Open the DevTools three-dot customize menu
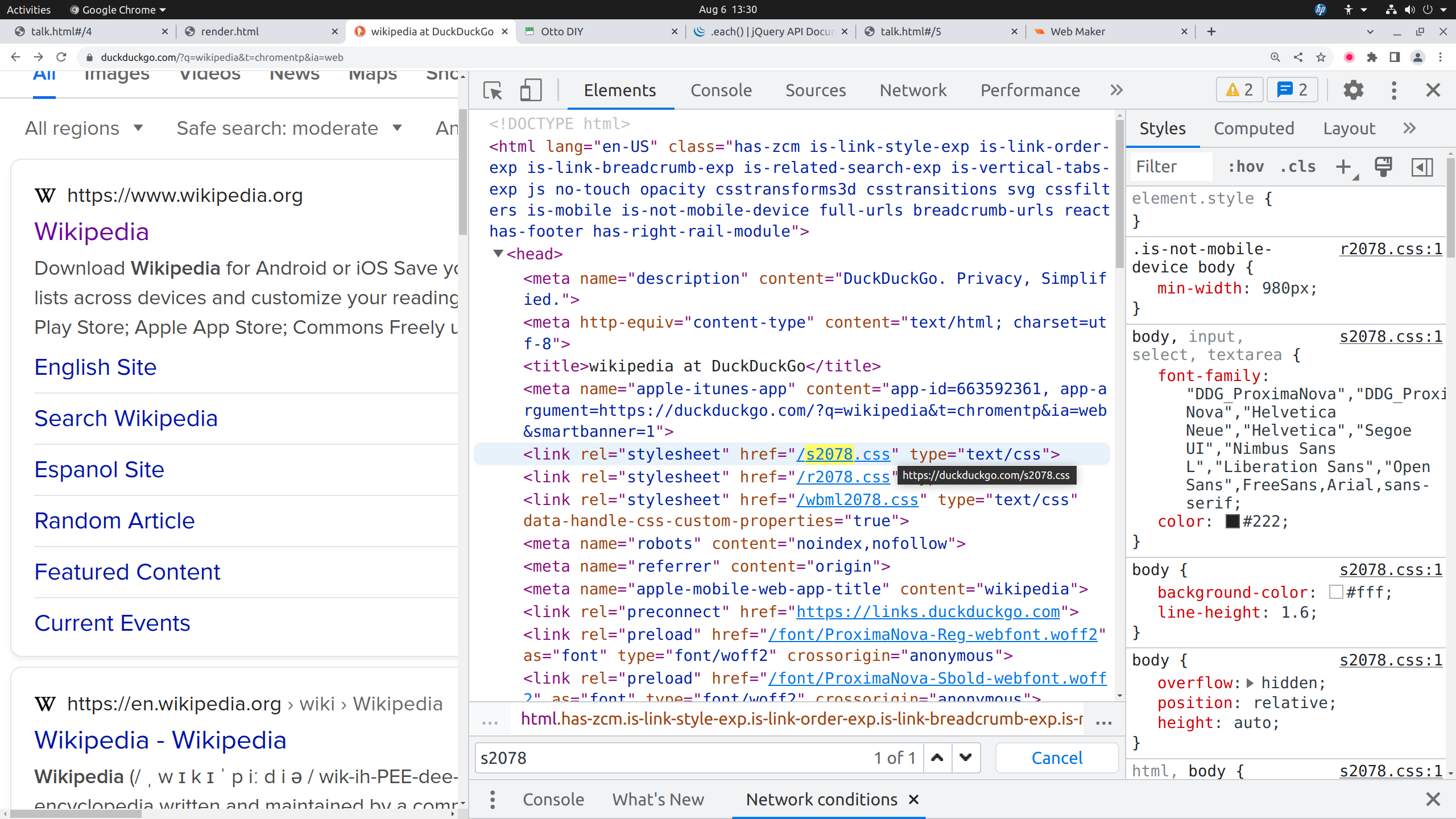The image size is (1456, 819). tap(1393, 90)
